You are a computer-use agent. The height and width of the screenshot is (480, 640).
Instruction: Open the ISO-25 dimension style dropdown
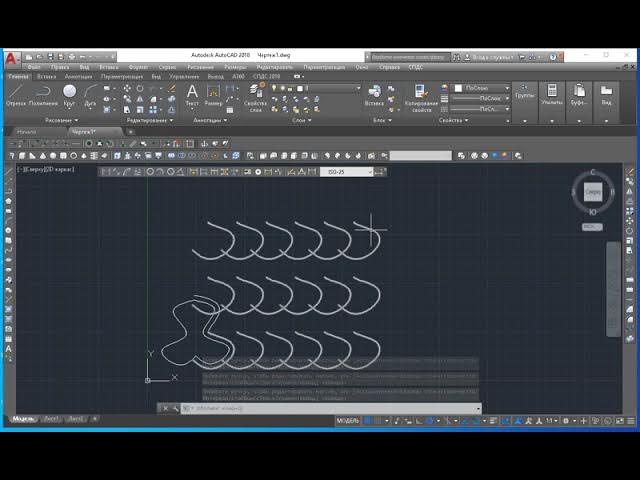pyautogui.click(x=347, y=172)
